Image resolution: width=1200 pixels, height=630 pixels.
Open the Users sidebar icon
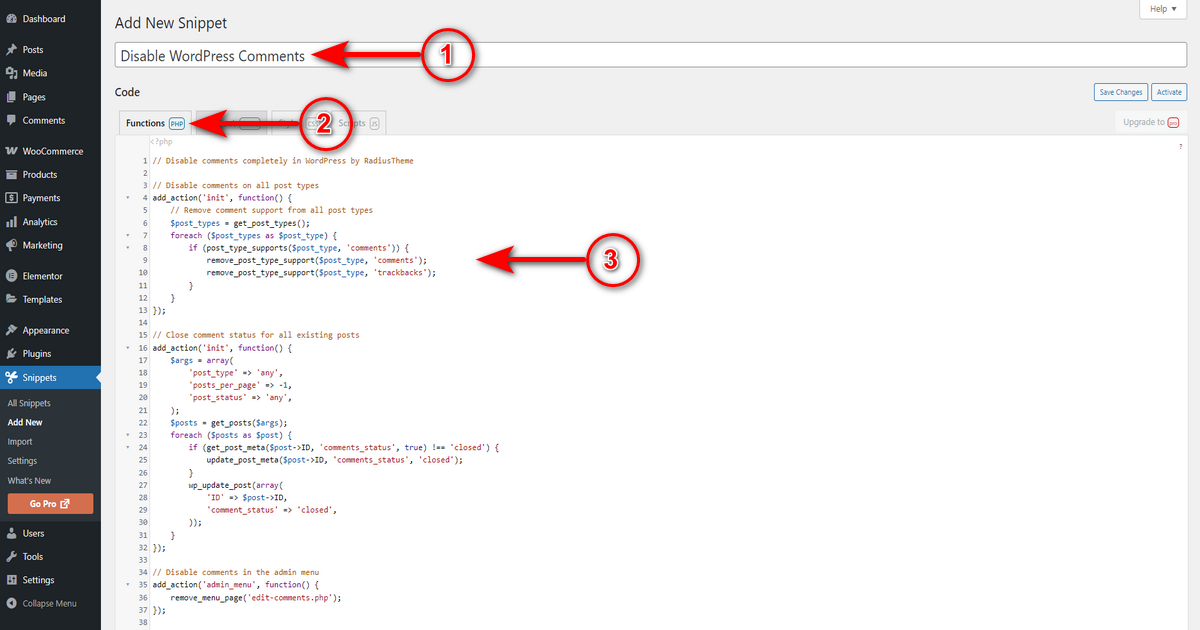(x=11, y=533)
